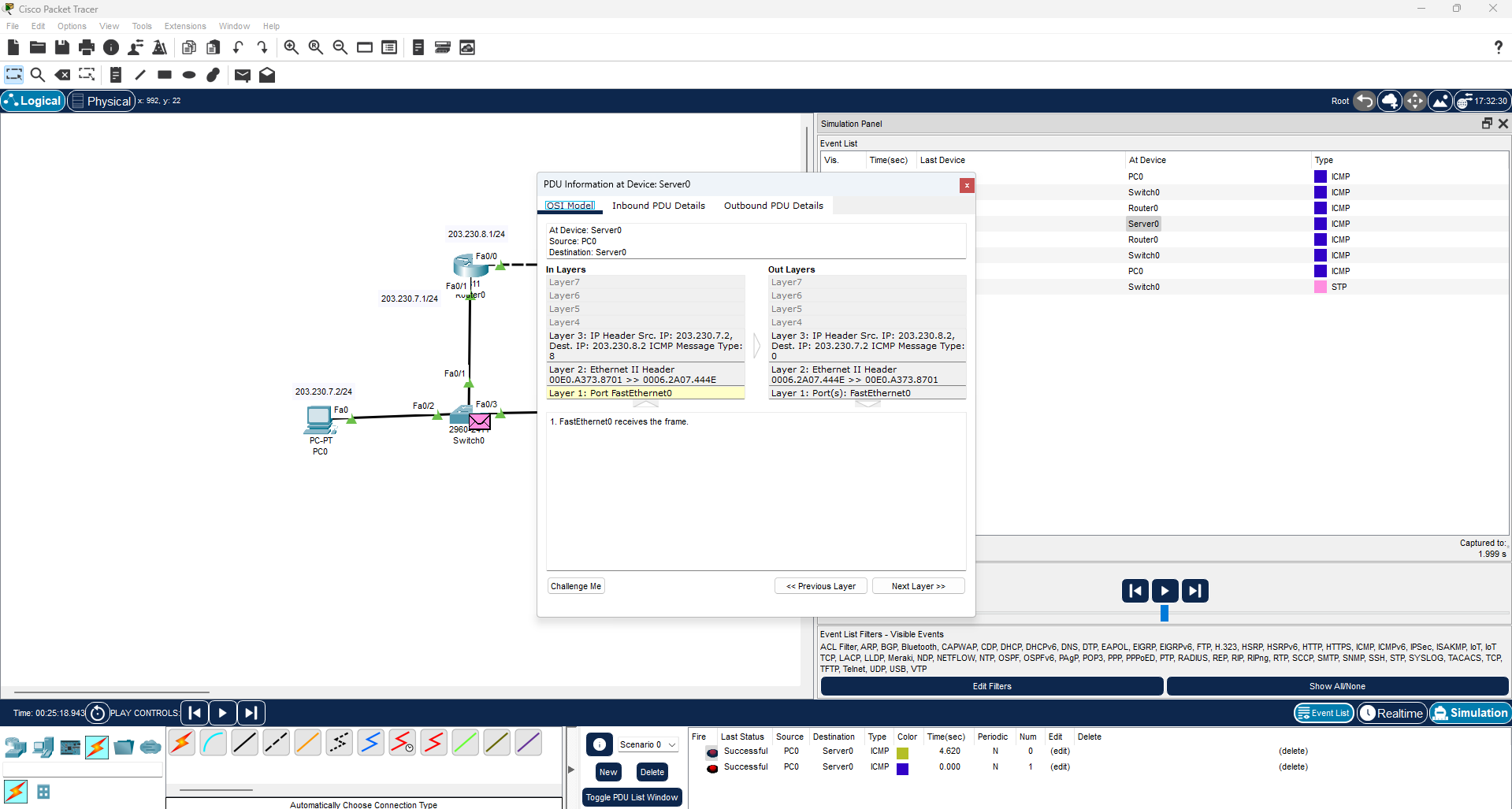Click the Set Tiled Background mountain icon
The width and height of the screenshot is (1512, 809).
pos(1440,101)
